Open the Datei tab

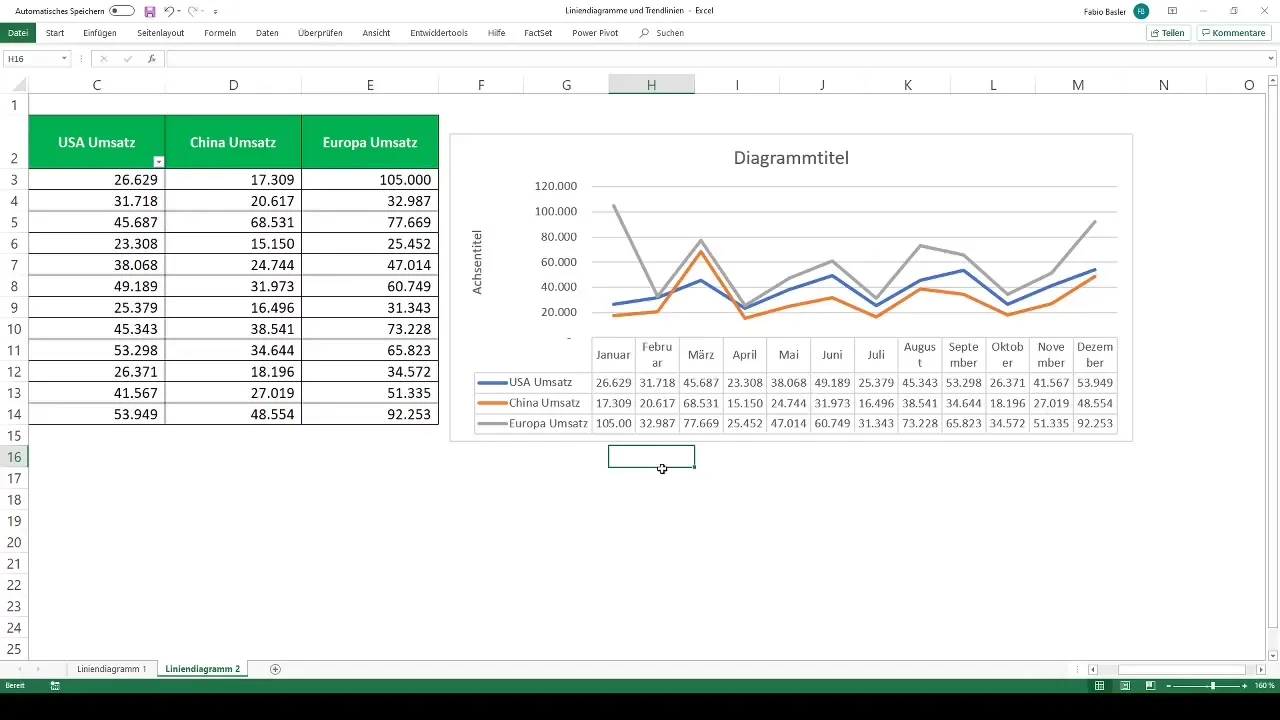coord(18,33)
